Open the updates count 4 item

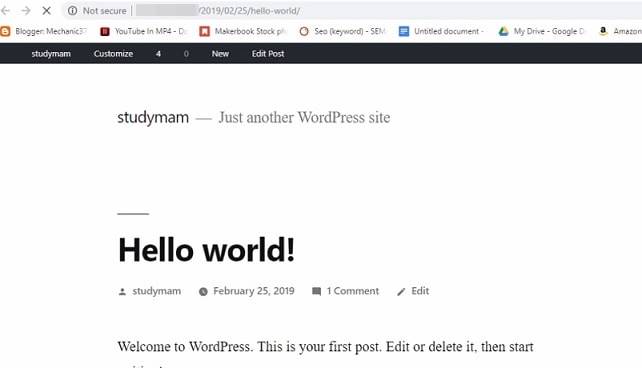point(158,54)
